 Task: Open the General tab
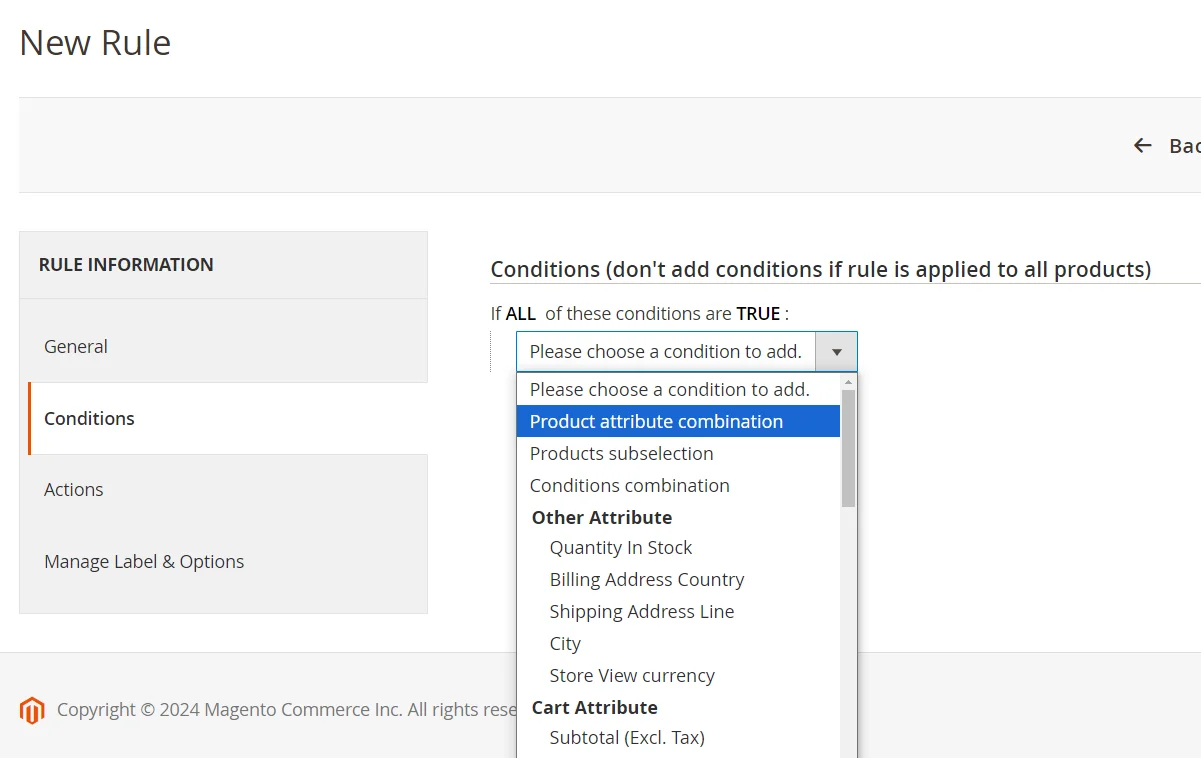click(x=76, y=347)
